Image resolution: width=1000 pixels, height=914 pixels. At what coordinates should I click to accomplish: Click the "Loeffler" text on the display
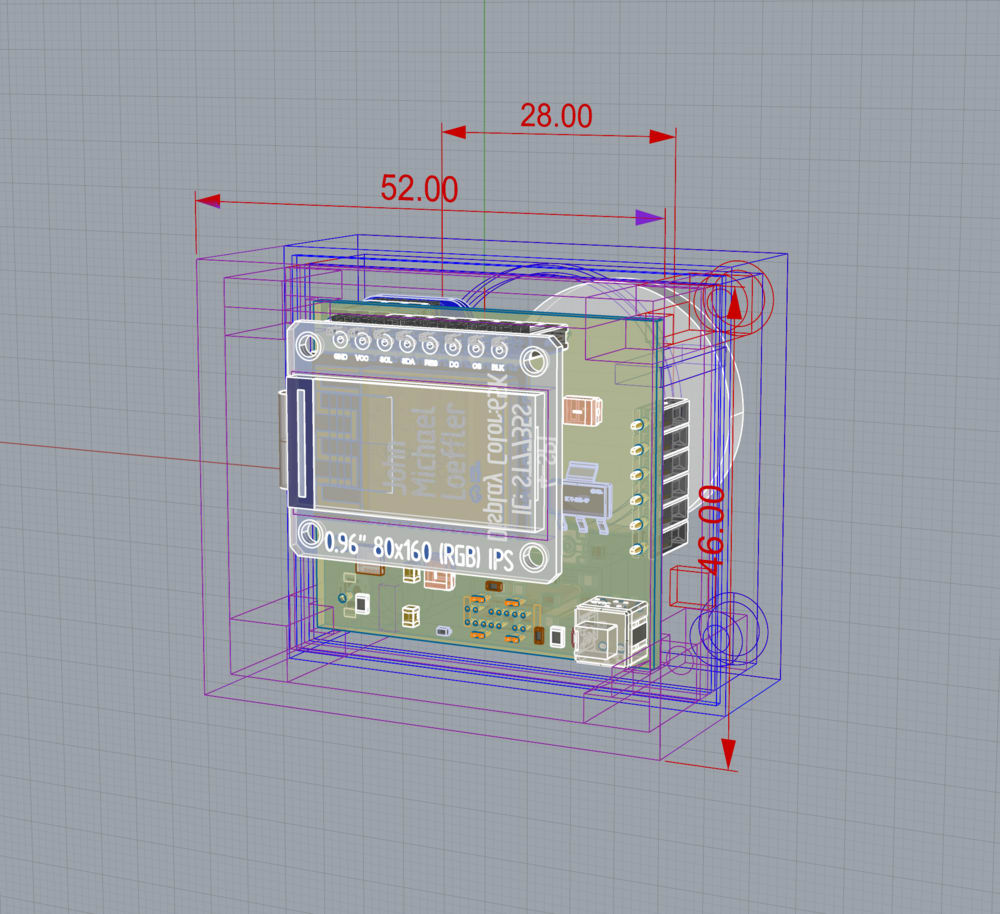454,450
